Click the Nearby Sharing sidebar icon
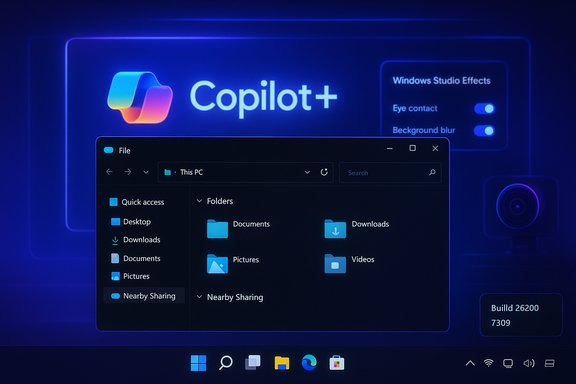This screenshot has width=576, height=384. coord(115,296)
